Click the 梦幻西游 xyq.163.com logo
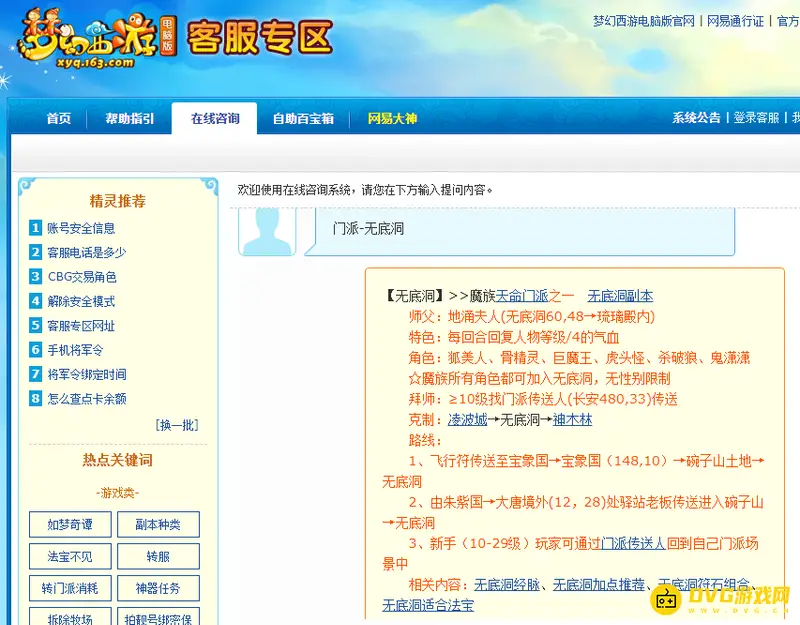 coord(96,38)
